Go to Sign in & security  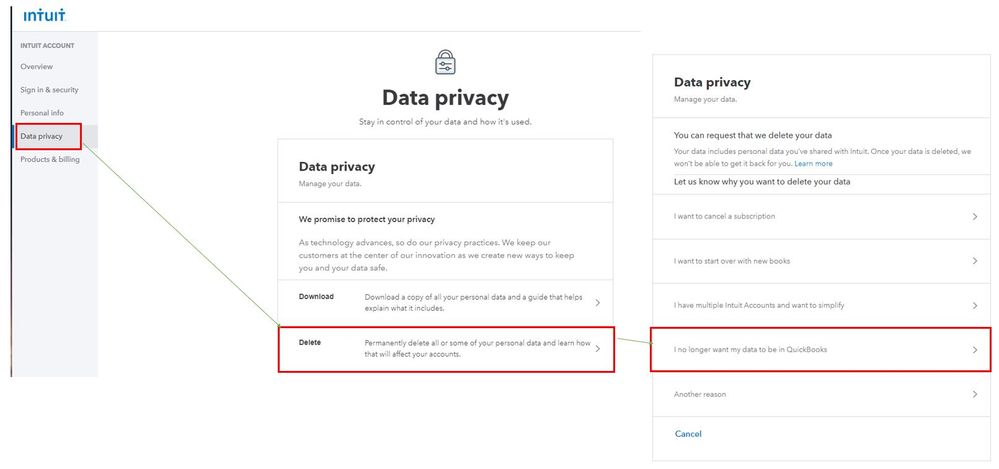click(49, 90)
